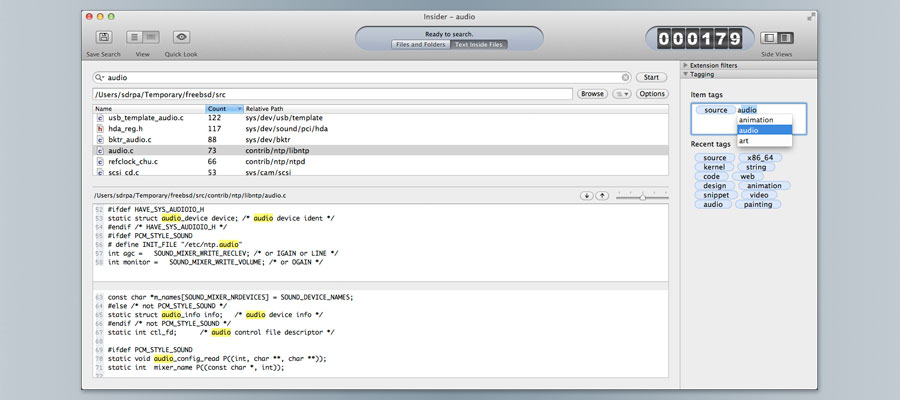Screen dimensions: 900x400
Task: Click the magnifier icon in the search field
Action: 100,77
